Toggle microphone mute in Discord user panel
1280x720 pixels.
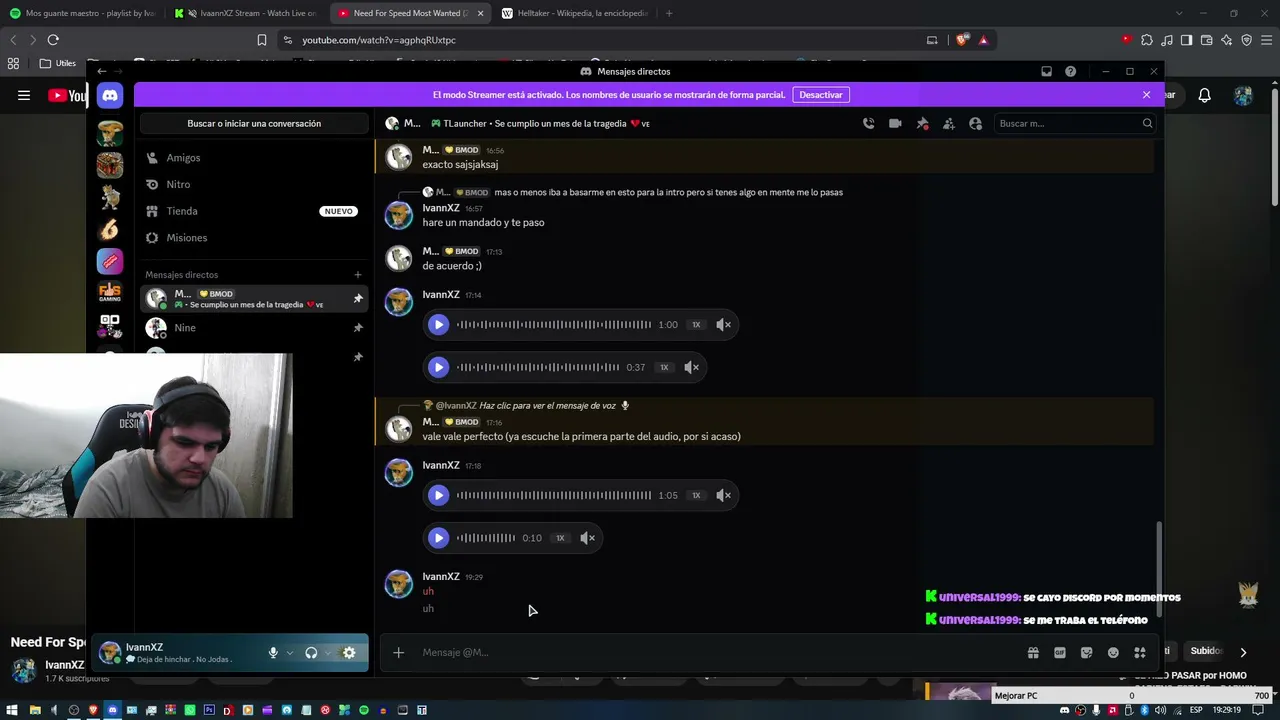pyautogui.click(x=273, y=653)
